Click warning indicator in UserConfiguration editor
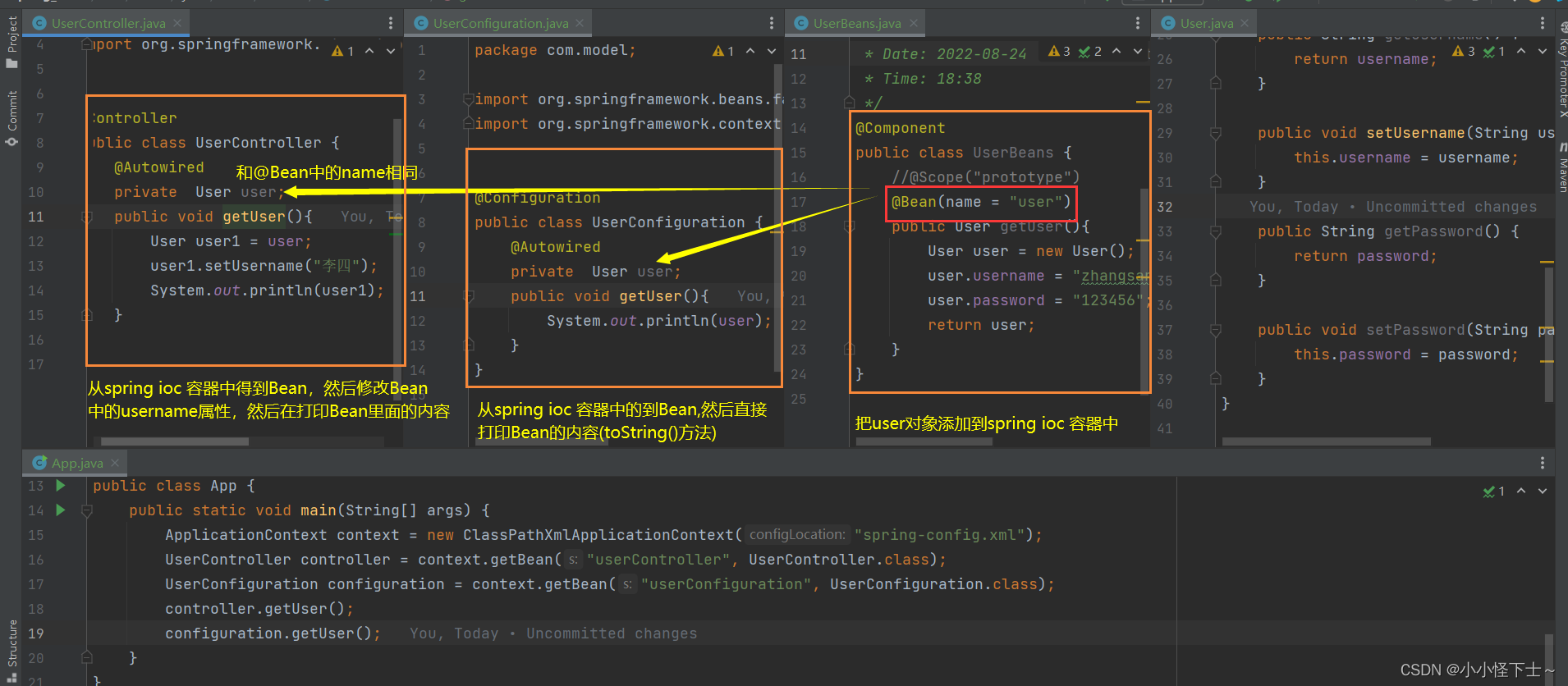Screen dimensions: 1568x686 723,51
